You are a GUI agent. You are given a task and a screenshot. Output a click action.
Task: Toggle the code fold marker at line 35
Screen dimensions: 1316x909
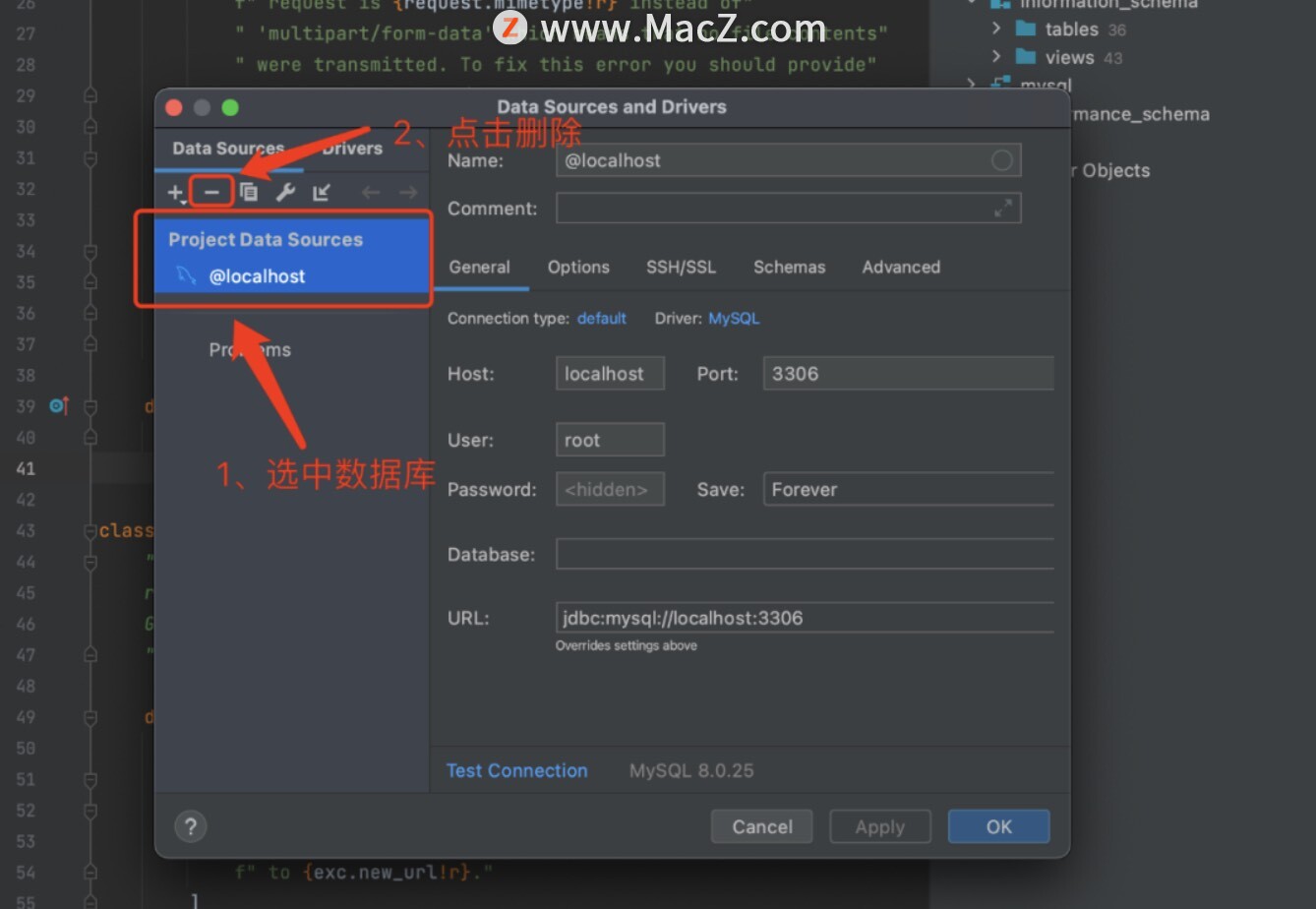point(90,281)
